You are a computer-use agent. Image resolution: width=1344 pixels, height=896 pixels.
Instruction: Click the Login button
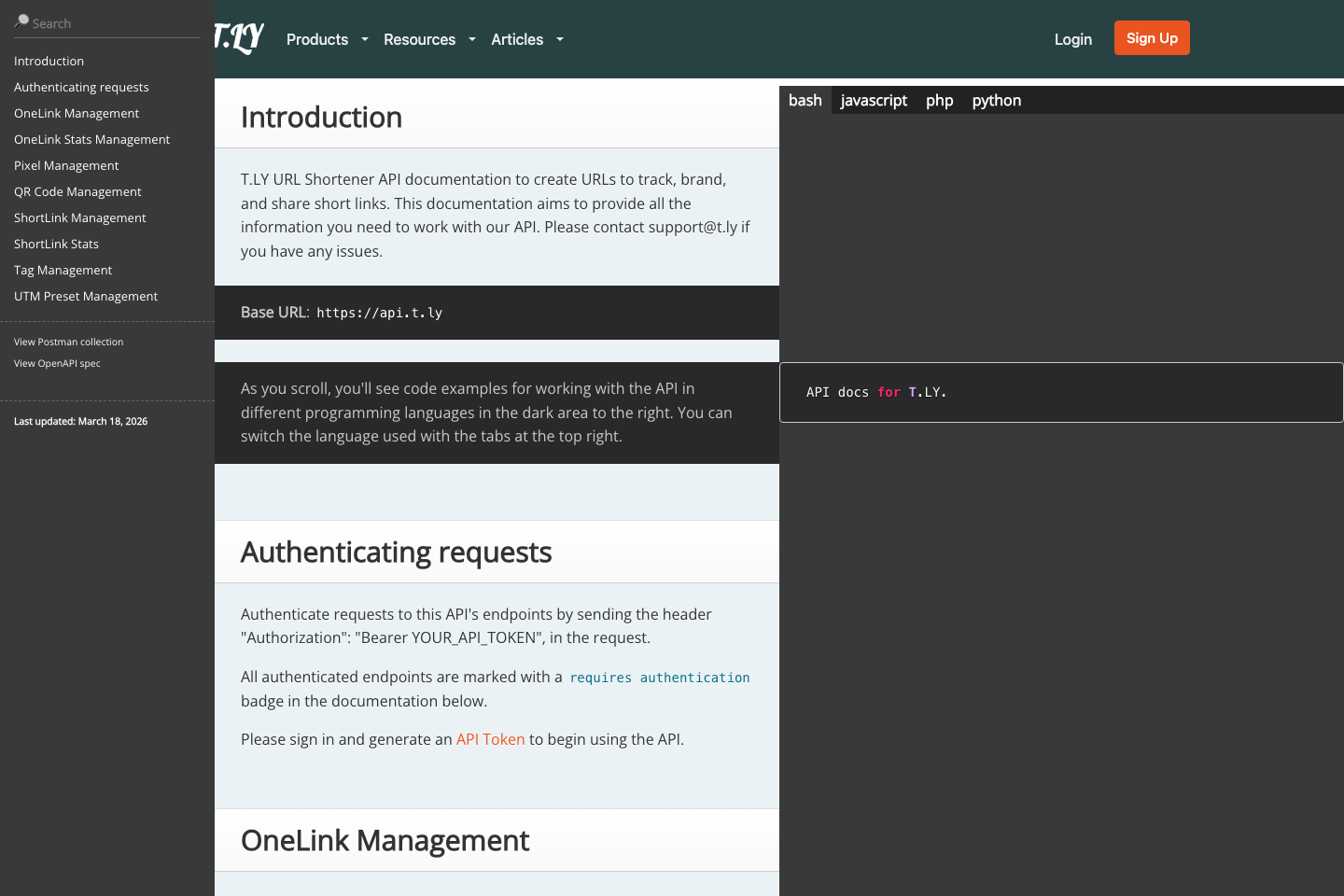pos(1072,39)
